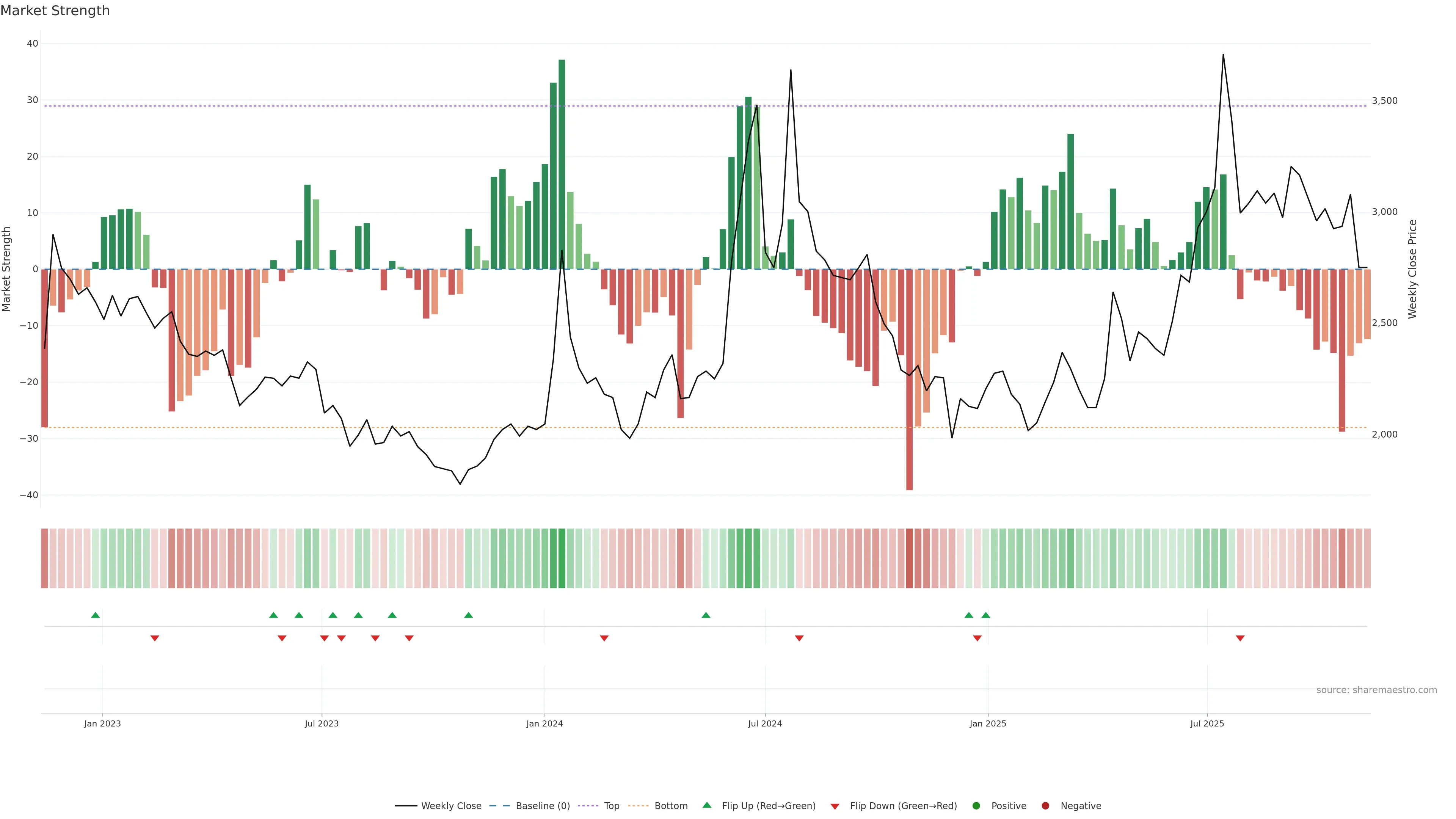
Task: Click the Negative red circle legend icon
Action: pyautogui.click(x=1045, y=806)
